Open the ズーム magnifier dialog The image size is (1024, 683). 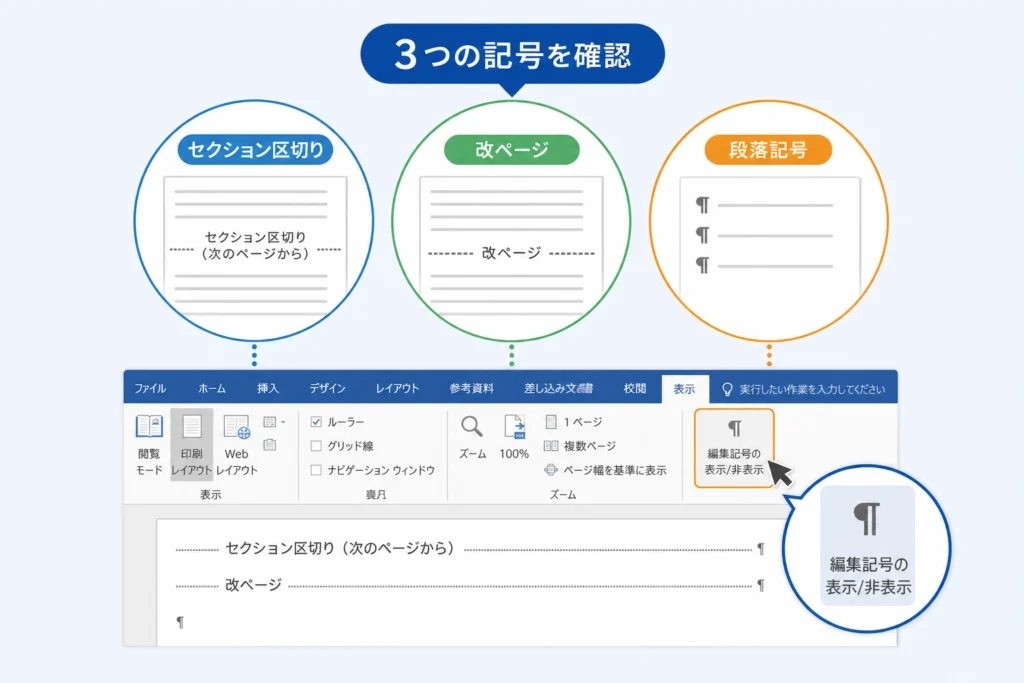click(472, 437)
